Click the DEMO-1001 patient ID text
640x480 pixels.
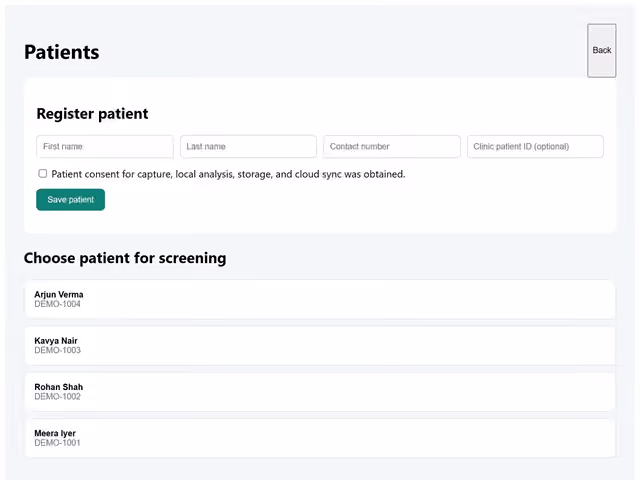(58, 443)
